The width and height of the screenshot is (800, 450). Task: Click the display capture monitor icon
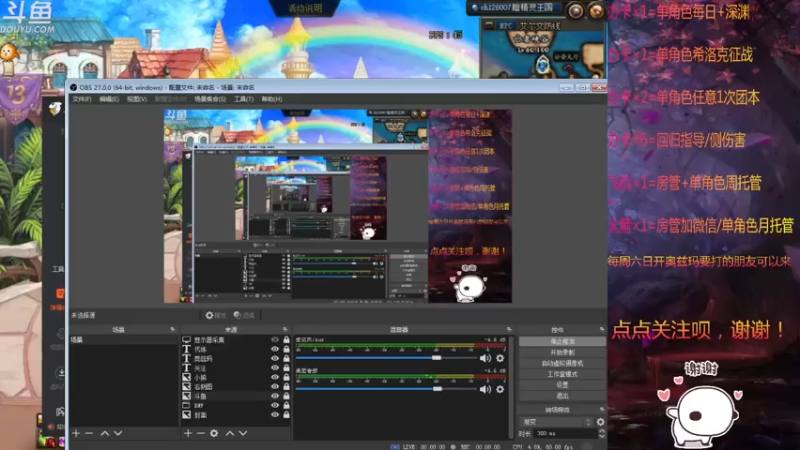(x=187, y=340)
